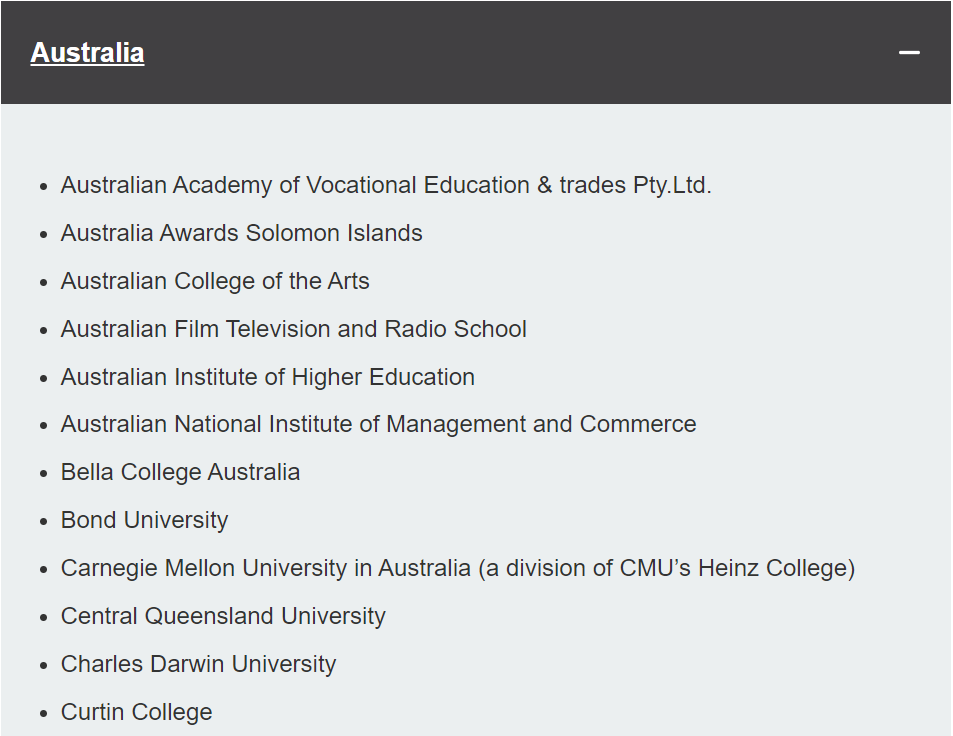Click the bullet beside Bond University
The height and width of the screenshot is (736, 953).
point(43,521)
